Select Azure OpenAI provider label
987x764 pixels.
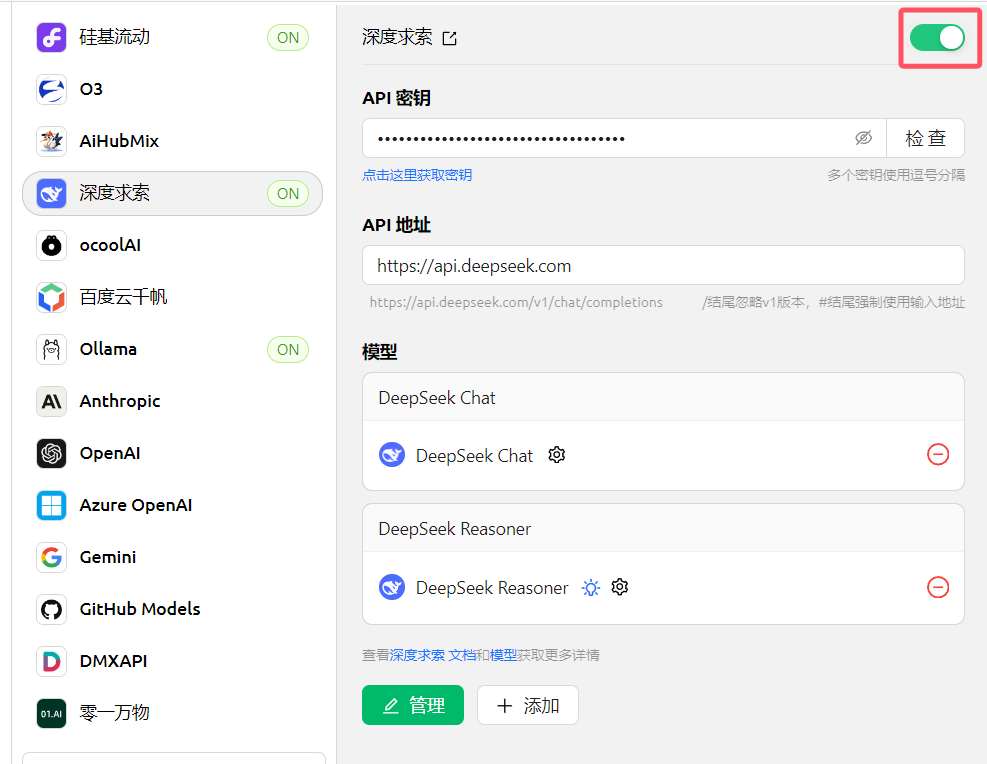pos(136,505)
